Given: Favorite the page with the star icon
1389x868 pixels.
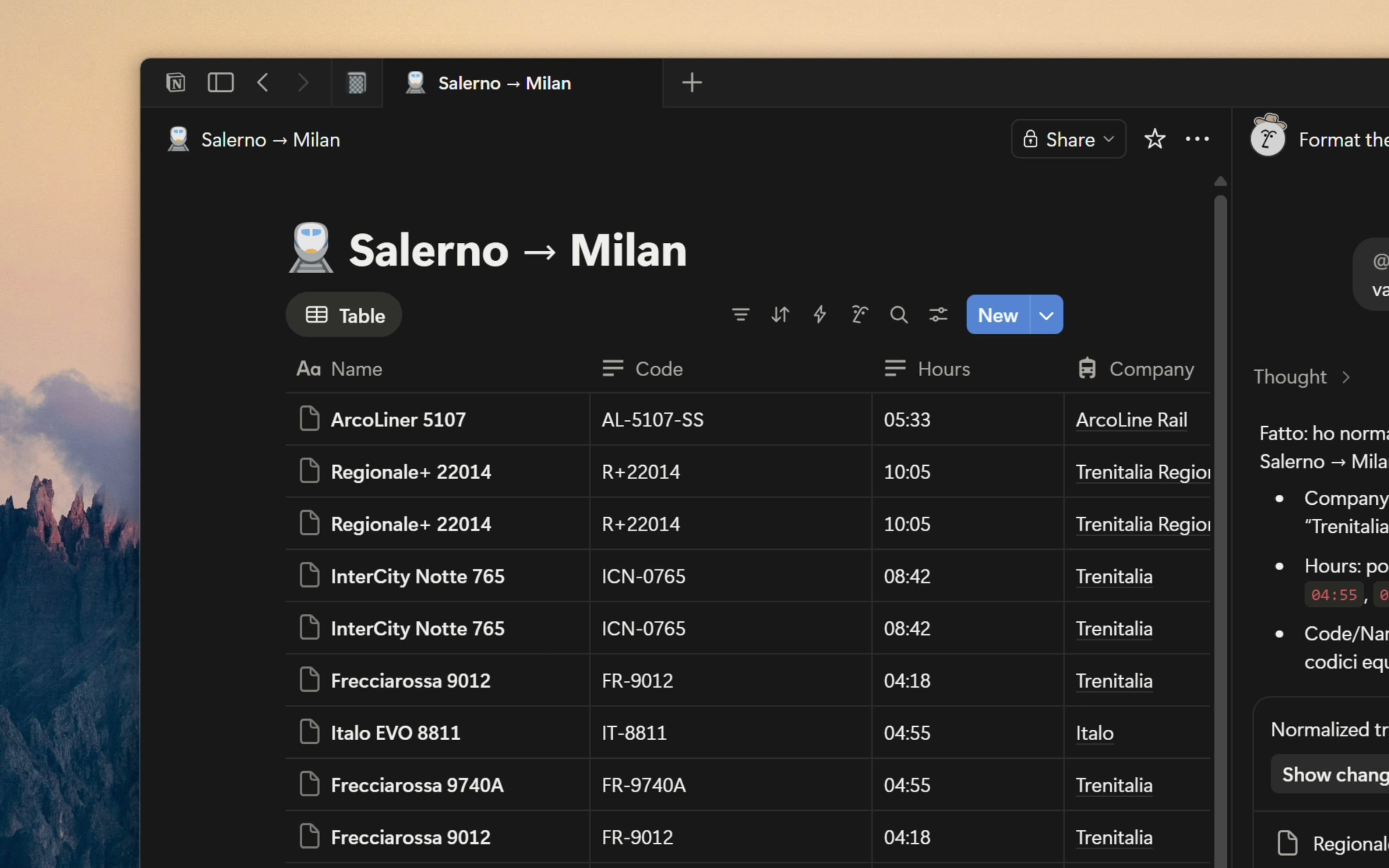Looking at the screenshot, I should point(1154,139).
